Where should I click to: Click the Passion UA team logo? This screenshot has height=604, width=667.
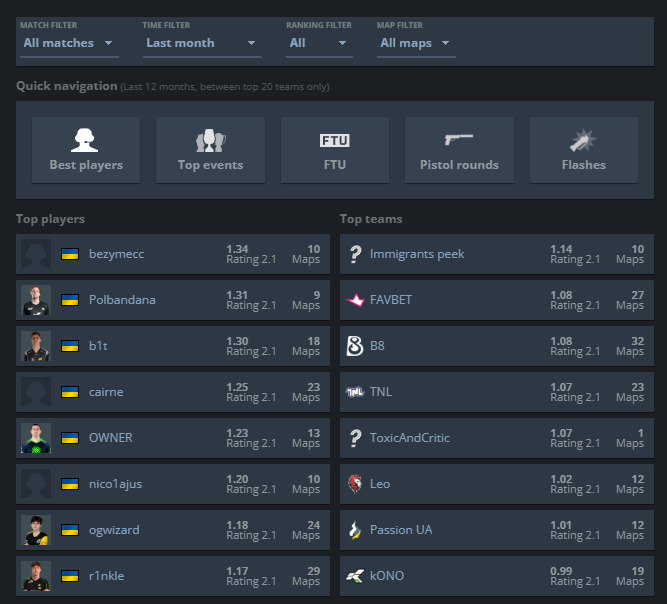tap(355, 530)
